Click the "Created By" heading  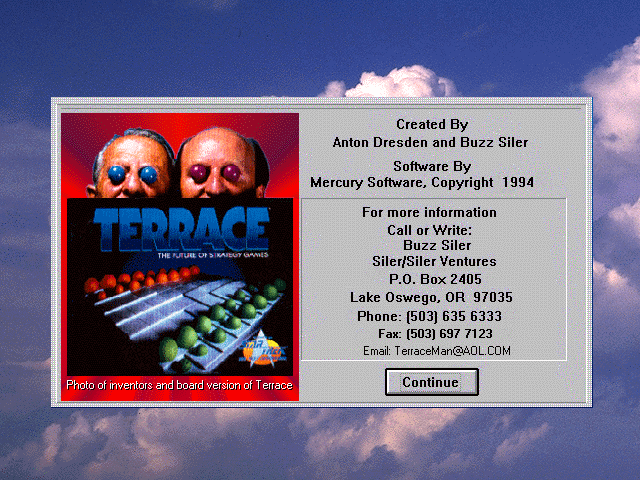click(431, 125)
